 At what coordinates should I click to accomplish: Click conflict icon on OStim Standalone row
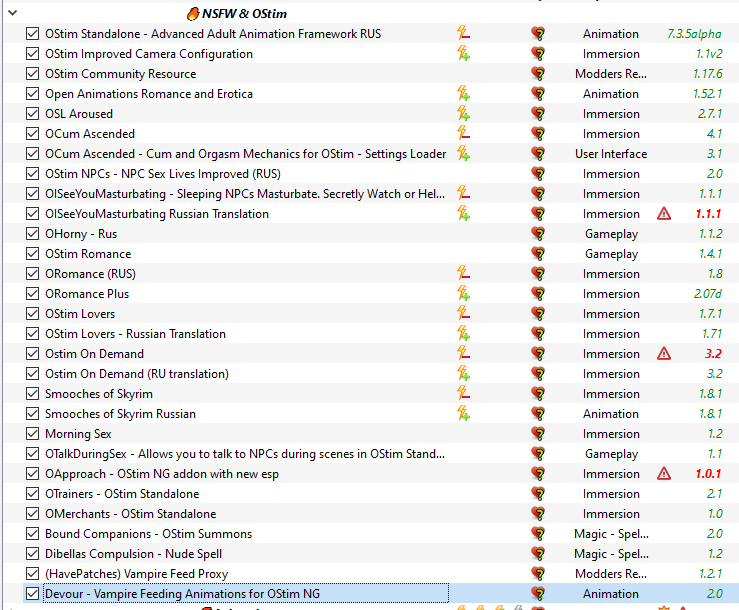point(463,33)
